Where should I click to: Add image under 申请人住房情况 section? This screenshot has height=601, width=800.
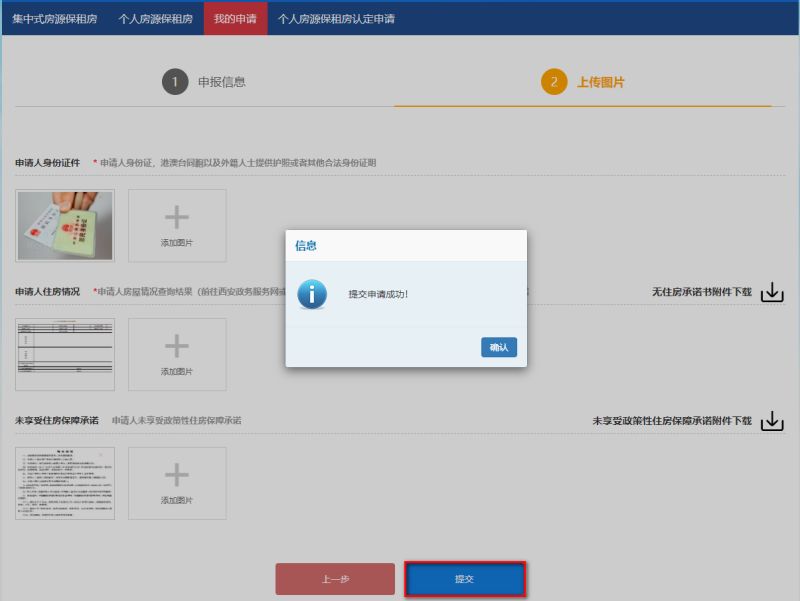(177, 354)
